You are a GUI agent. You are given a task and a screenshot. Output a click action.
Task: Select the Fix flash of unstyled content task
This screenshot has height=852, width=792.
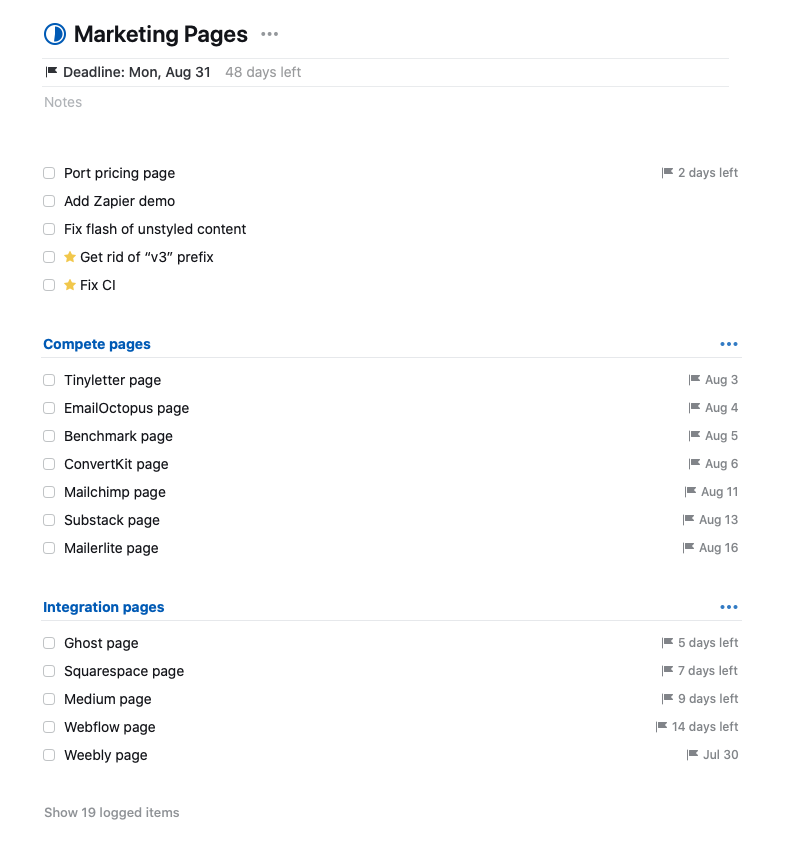155,229
